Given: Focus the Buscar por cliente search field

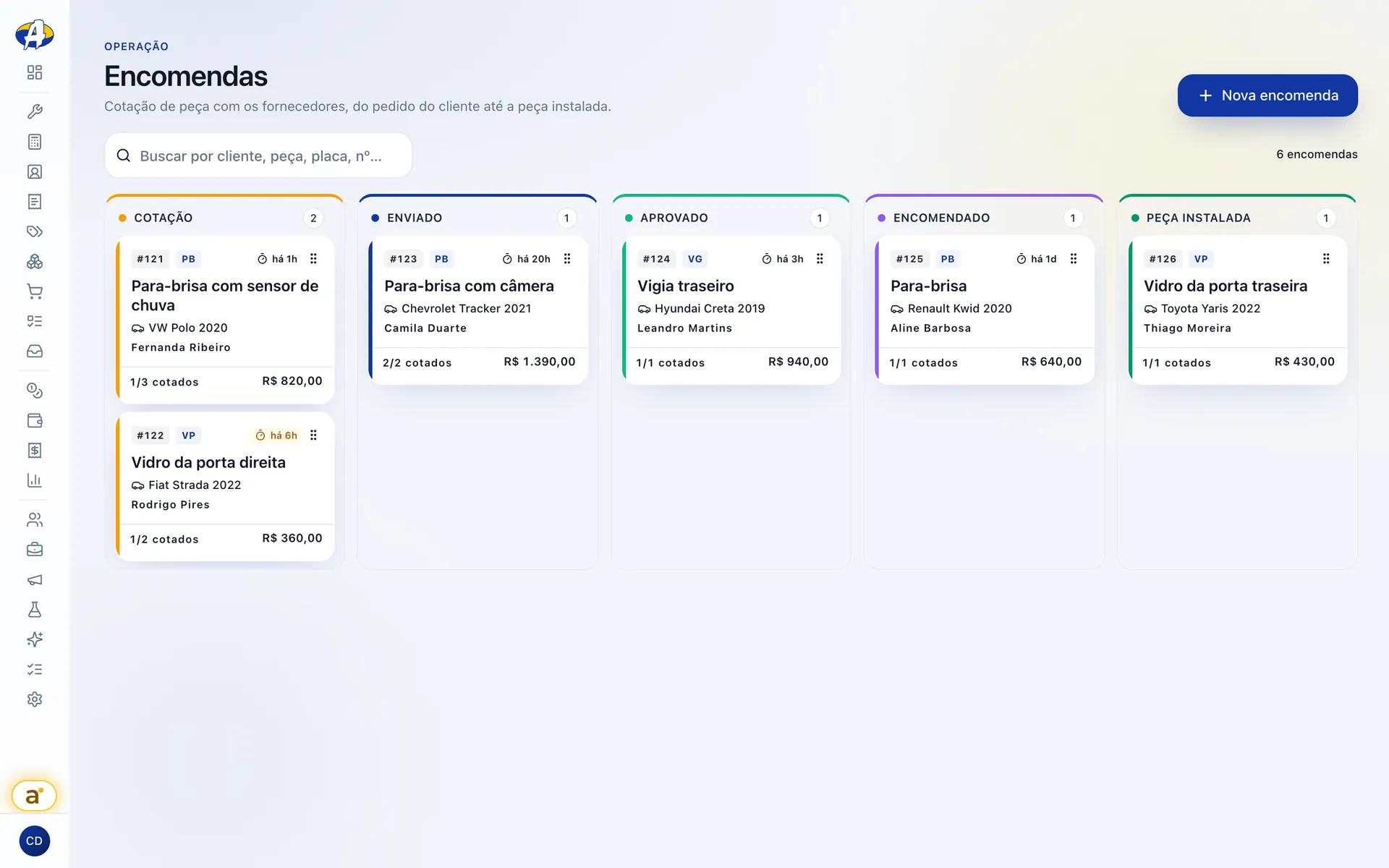Looking at the screenshot, I should click(x=258, y=156).
